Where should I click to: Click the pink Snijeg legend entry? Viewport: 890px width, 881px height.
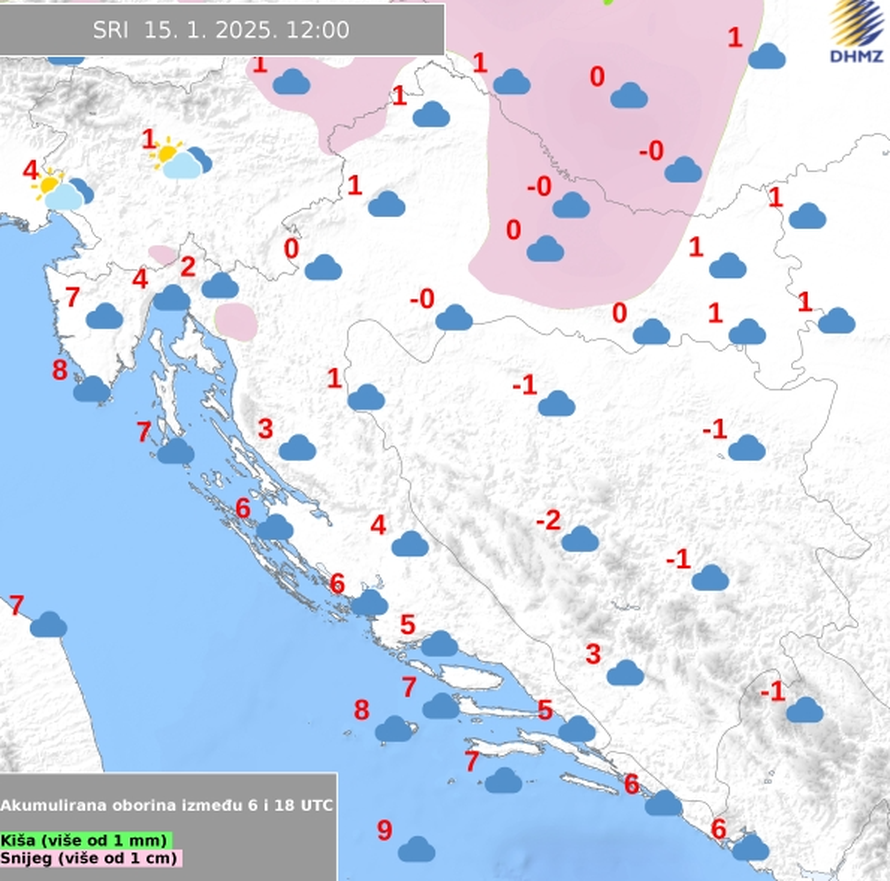pos(92,857)
